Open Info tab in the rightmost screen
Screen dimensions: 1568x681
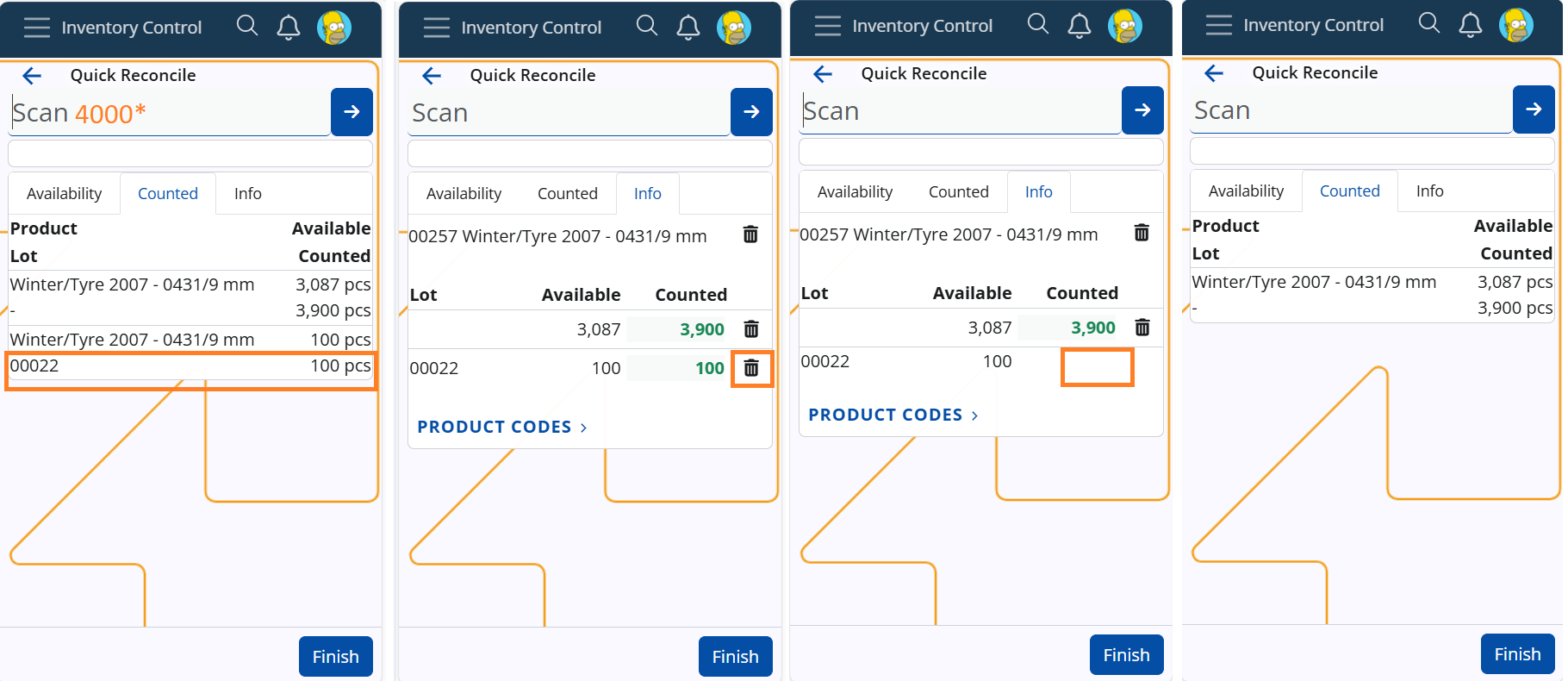pos(1430,191)
